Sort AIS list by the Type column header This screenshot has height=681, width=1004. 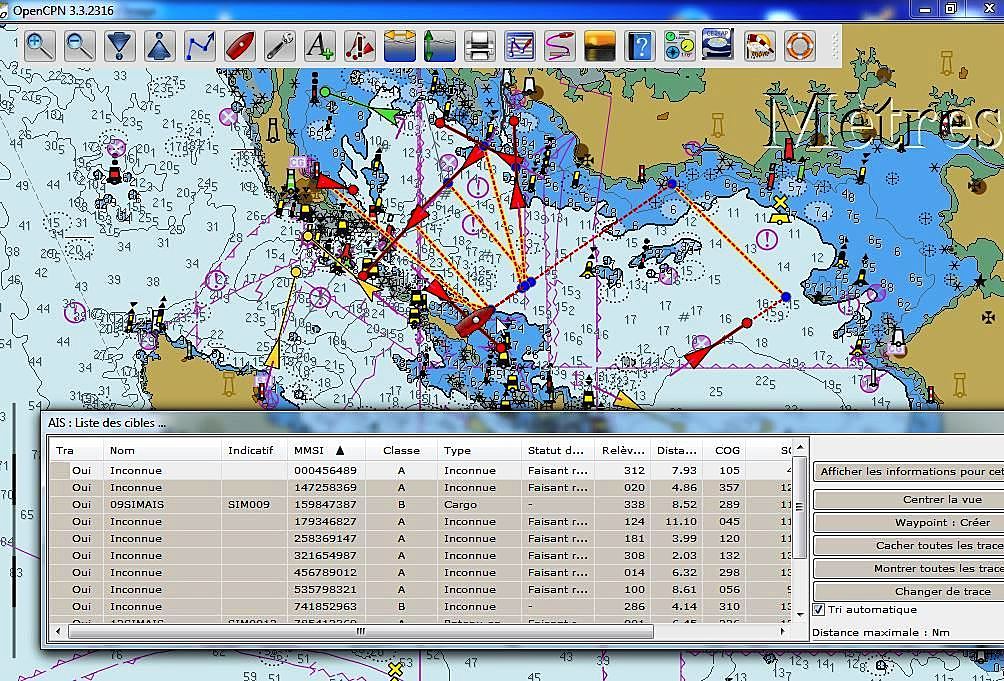click(x=480, y=451)
